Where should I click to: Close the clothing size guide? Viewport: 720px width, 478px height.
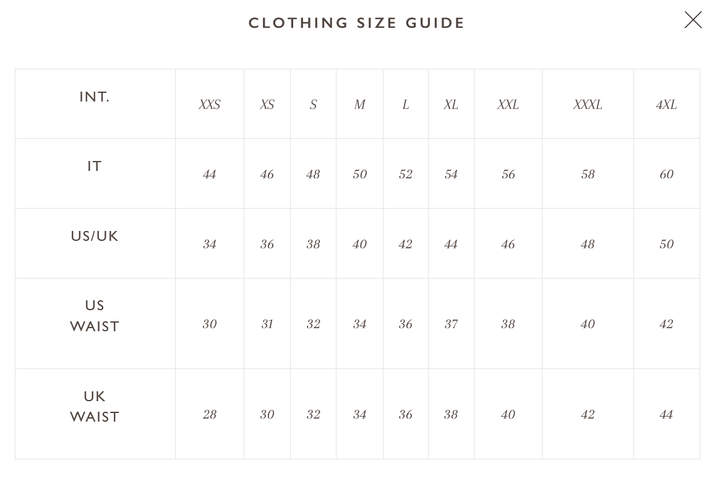[693, 20]
